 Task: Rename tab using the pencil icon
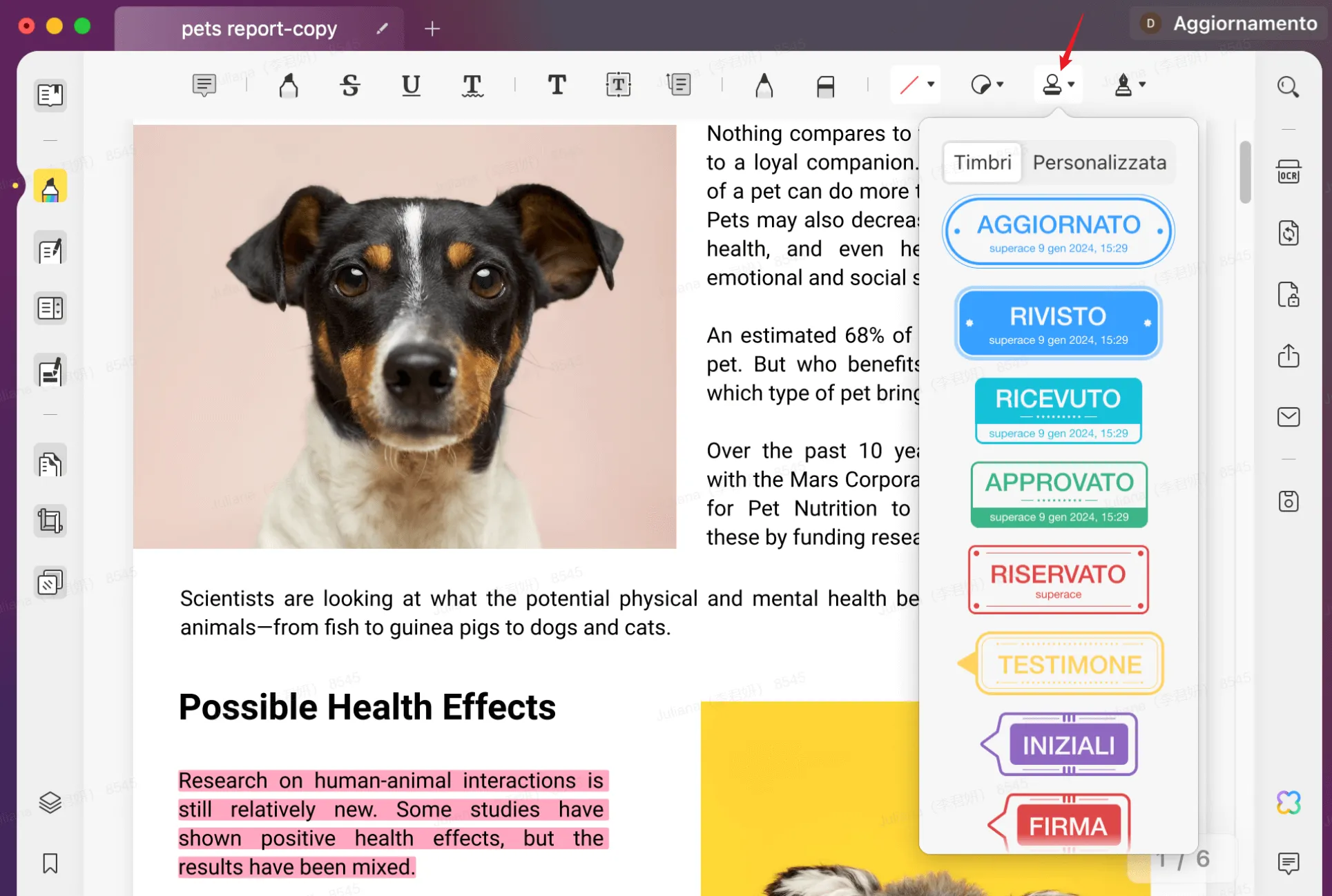382,28
